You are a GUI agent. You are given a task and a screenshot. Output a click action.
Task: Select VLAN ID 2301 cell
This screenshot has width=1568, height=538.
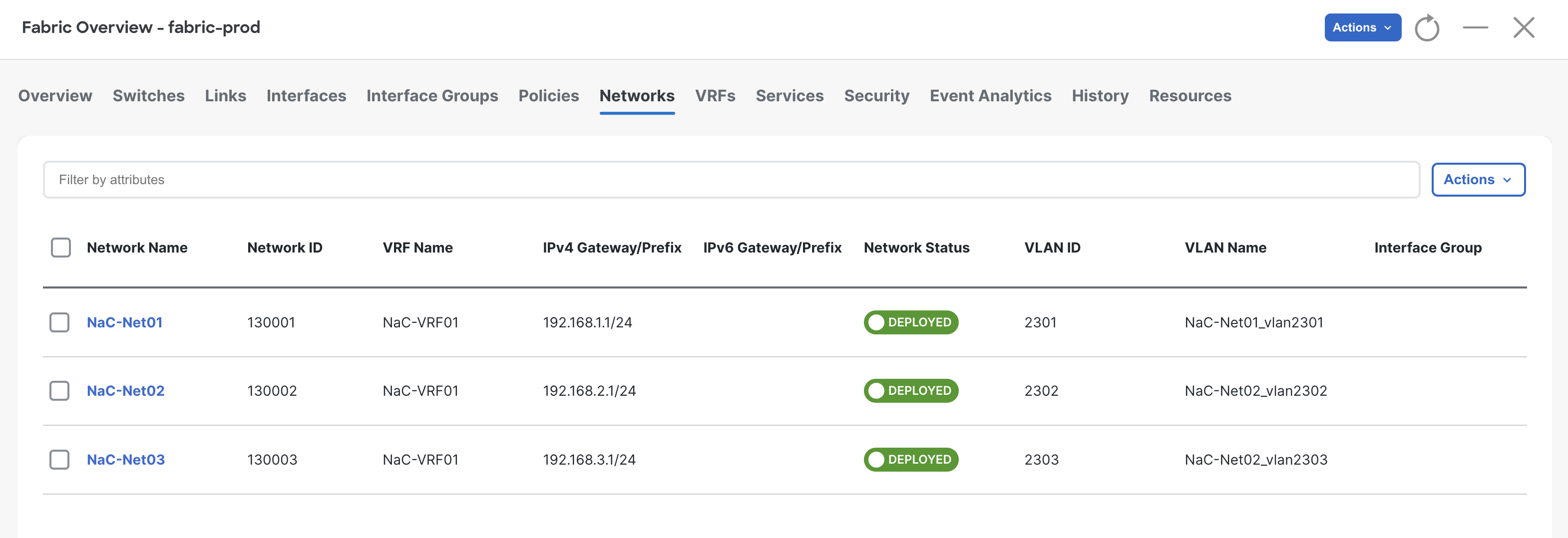pyautogui.click(x=1040, y=322)
